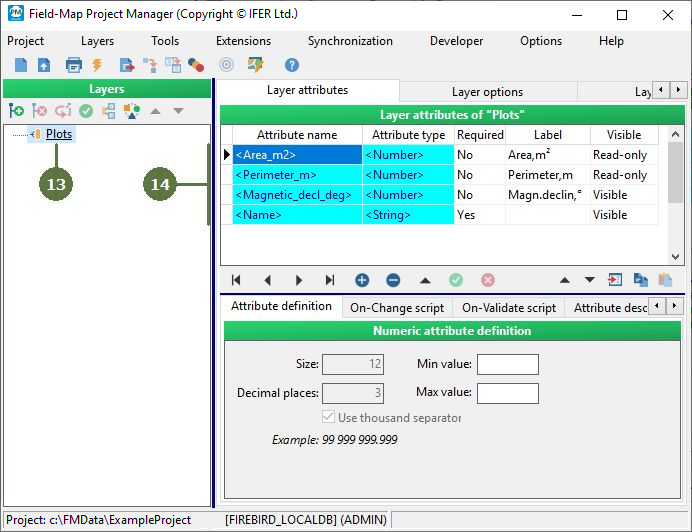Select the <Name> attribute row
This screenshot has height=532, width=692.
click(296, 215)
